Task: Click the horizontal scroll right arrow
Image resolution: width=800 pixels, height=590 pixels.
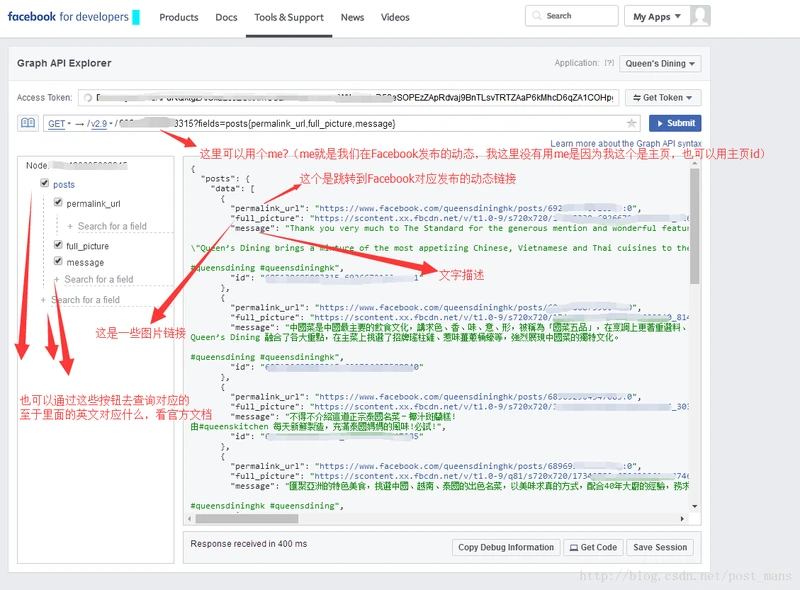Action: point(682,519)
